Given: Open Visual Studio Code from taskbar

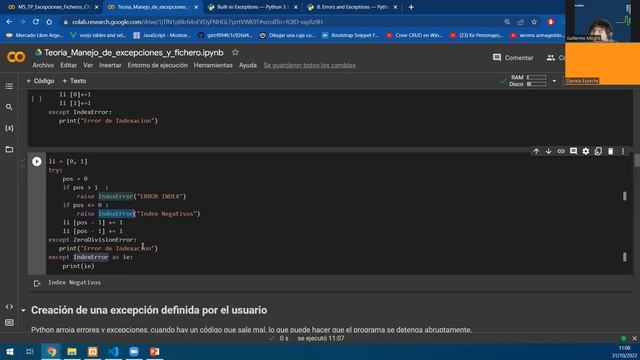Looking at the screenshot, I should pos(113,351).
